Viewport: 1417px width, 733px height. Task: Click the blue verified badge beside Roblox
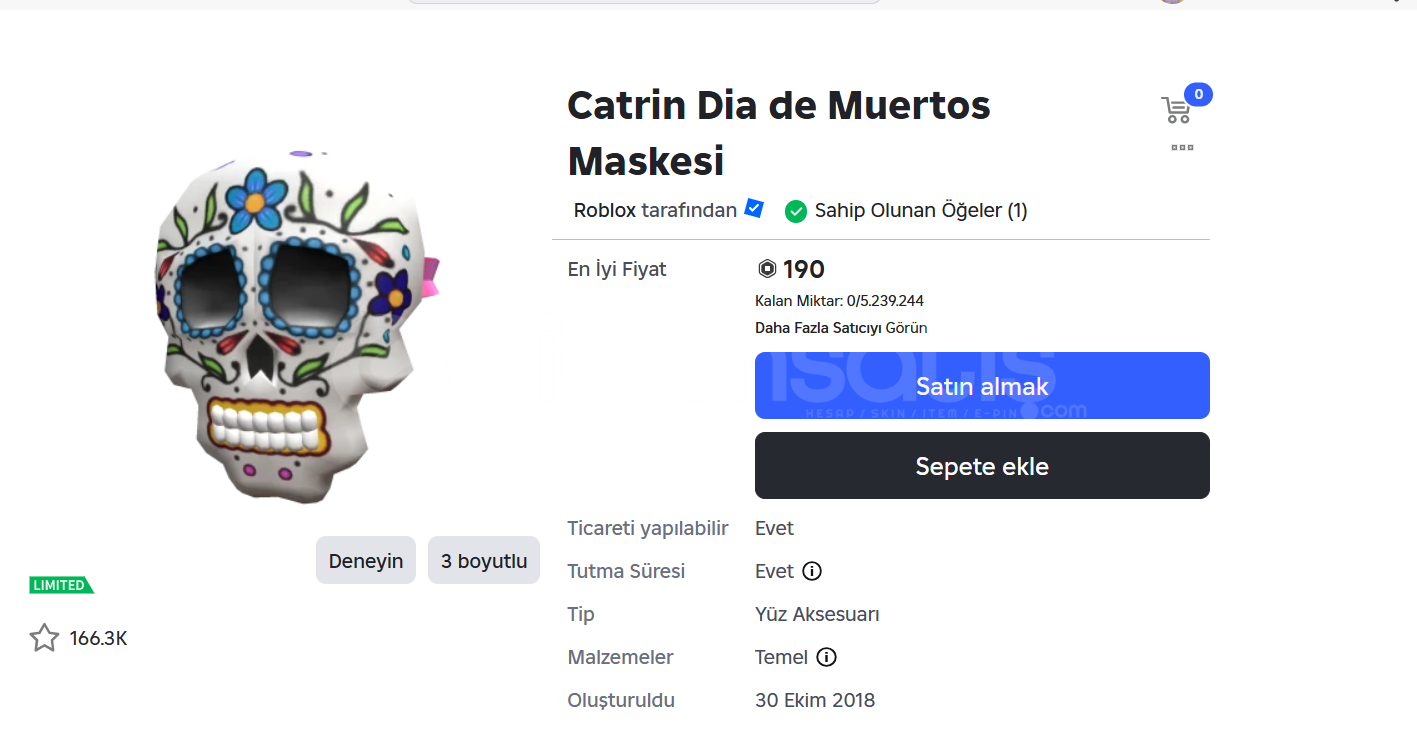coord(754,209)
